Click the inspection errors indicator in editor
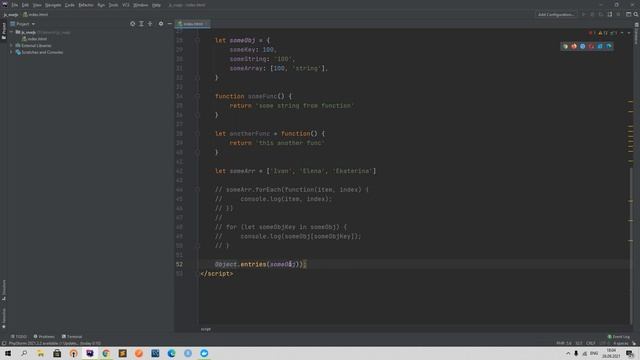640x360 pixels. coord(592,33)
